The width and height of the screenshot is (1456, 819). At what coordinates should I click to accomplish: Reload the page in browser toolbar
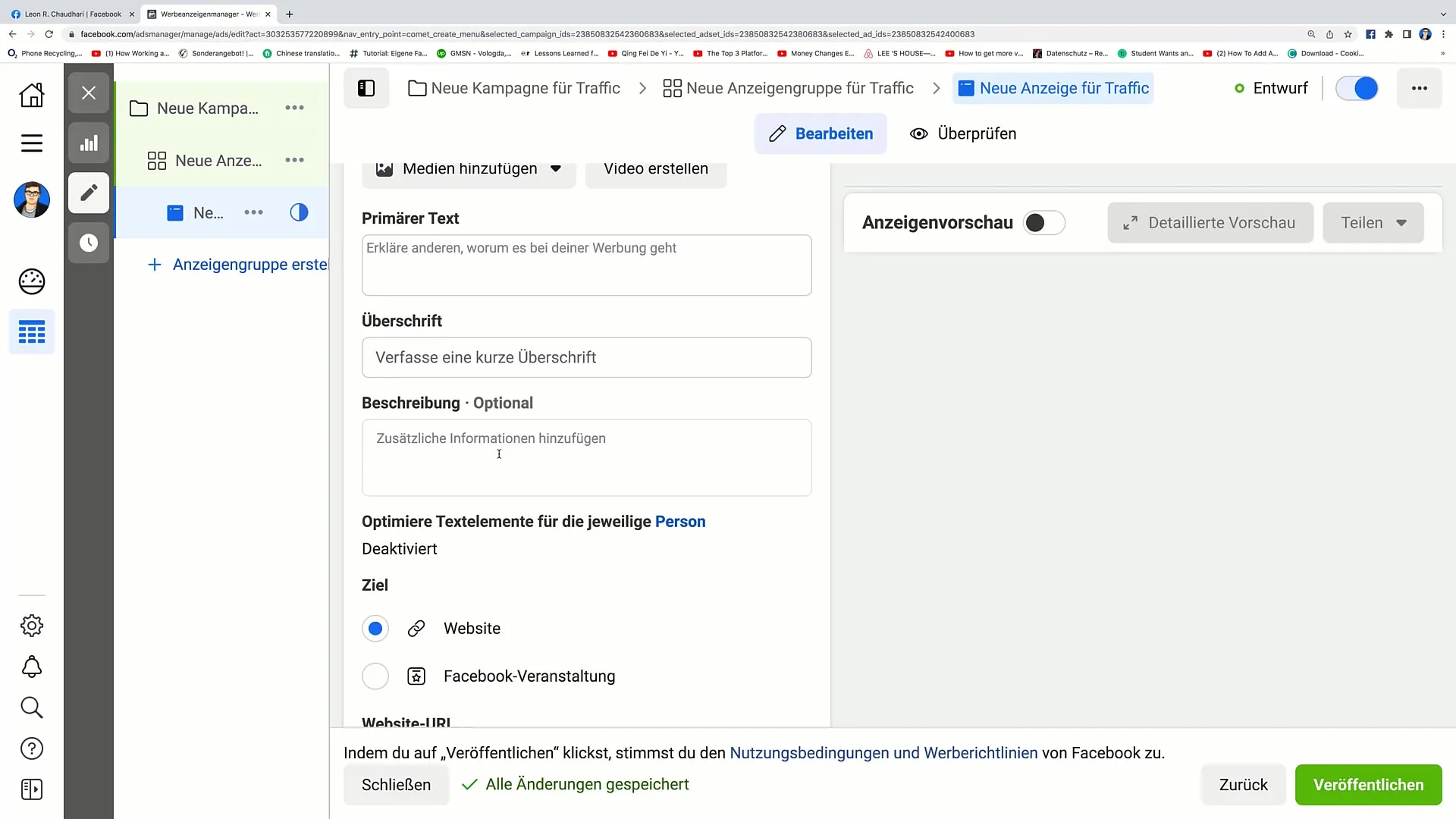tap(49, 34)
